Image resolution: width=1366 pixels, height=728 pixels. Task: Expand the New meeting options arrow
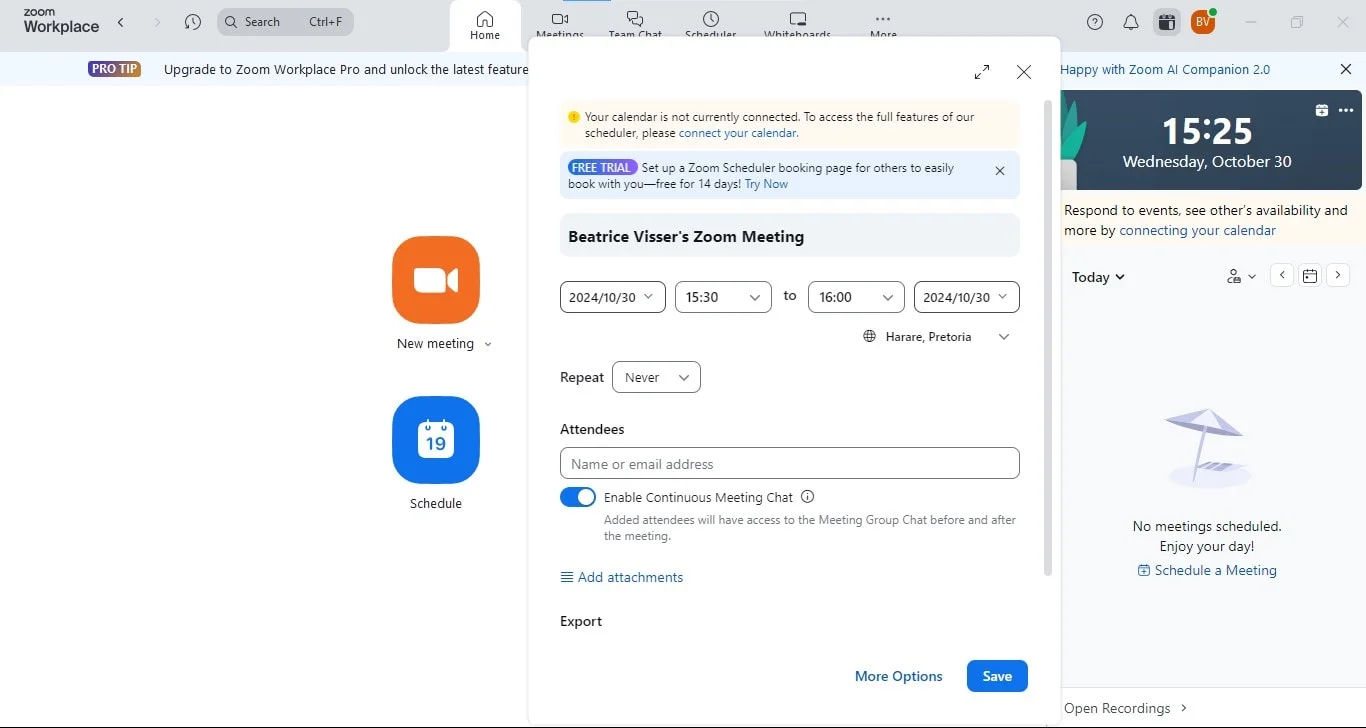coord(488,344)
